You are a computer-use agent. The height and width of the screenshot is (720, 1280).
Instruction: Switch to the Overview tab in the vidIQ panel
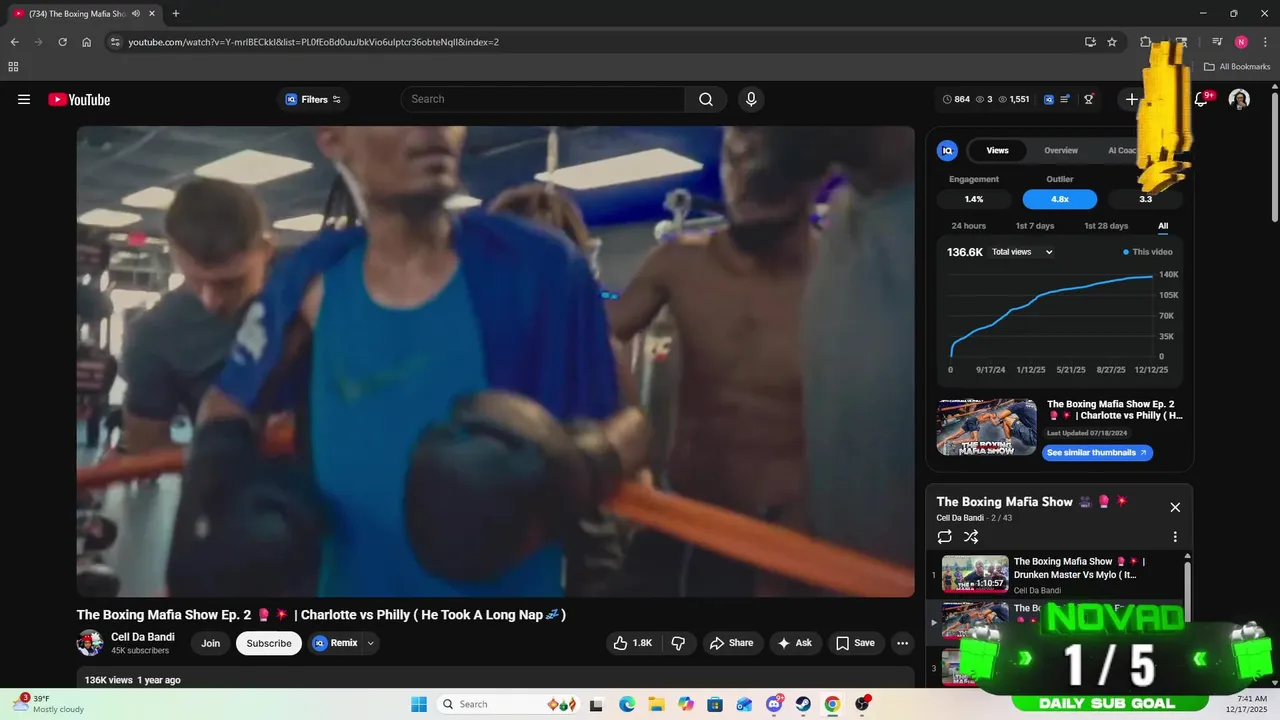click(x=1061, y=150)
